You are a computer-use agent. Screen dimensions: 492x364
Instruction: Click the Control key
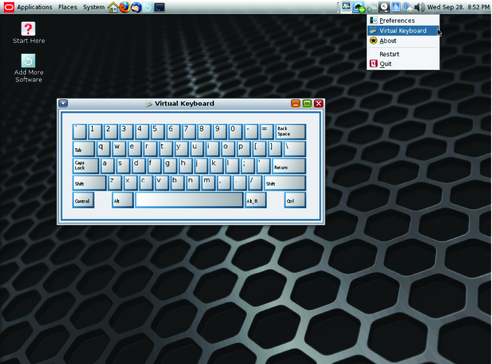coord(83,200)
